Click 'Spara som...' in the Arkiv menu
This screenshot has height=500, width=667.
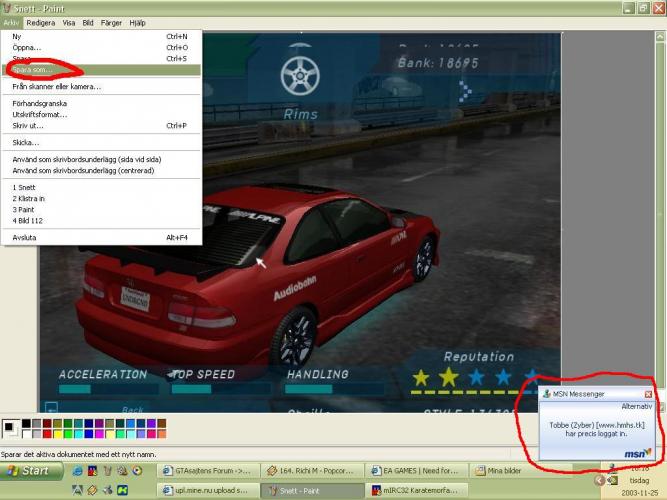tap(40, 70)
